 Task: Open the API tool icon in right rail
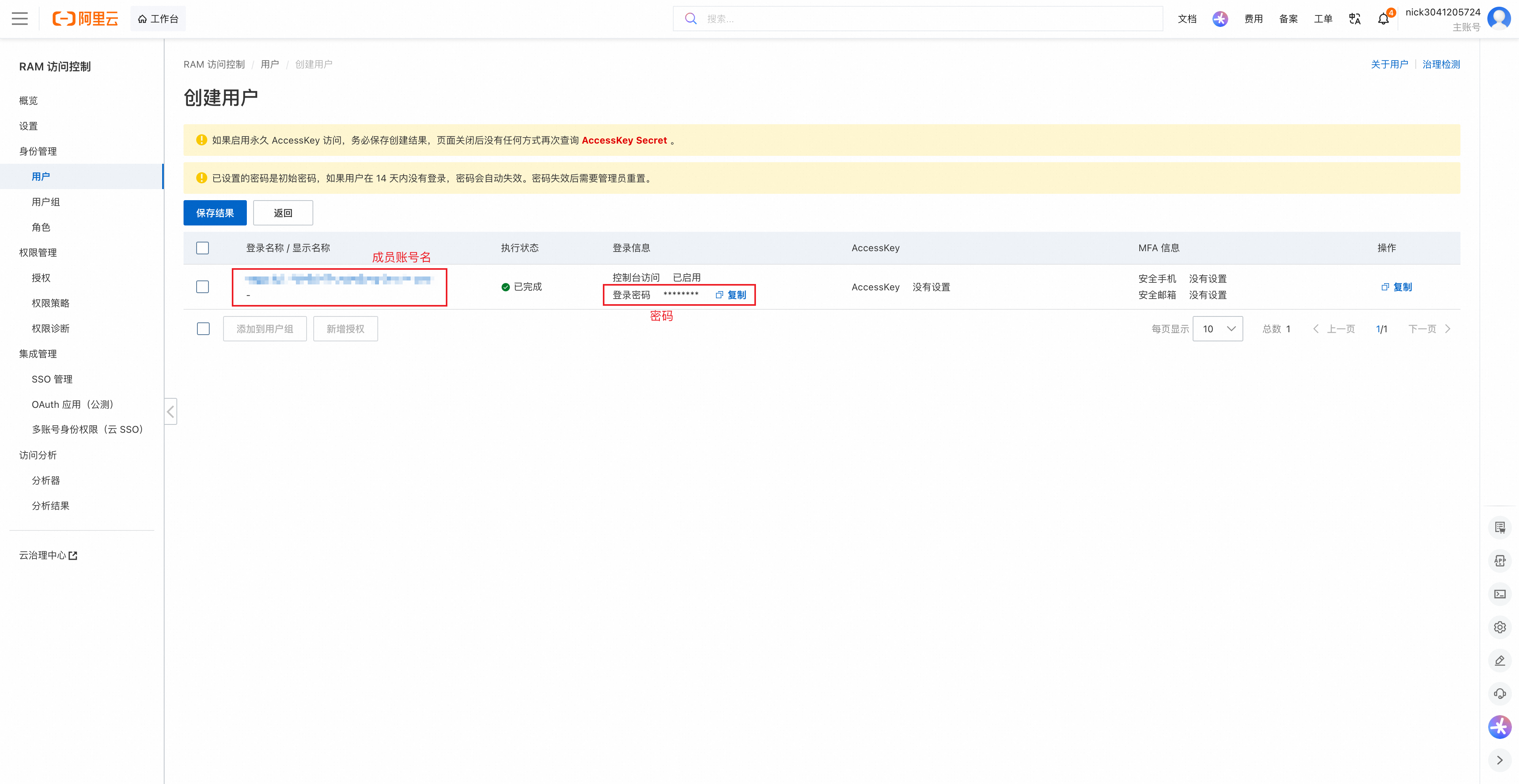click(1500, 561)
